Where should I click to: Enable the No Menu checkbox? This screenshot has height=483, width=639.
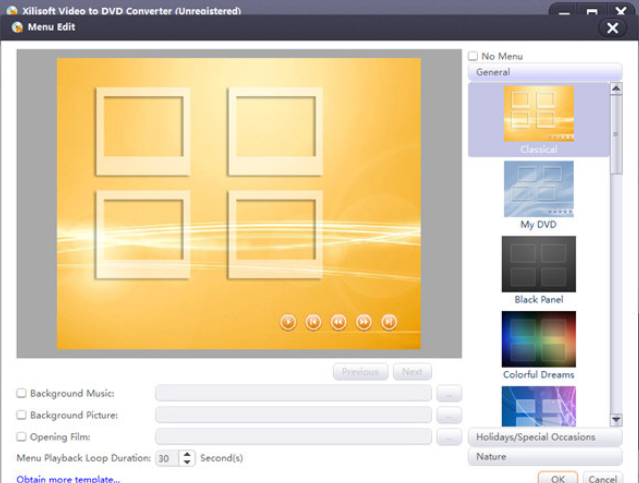pos(473,56)
